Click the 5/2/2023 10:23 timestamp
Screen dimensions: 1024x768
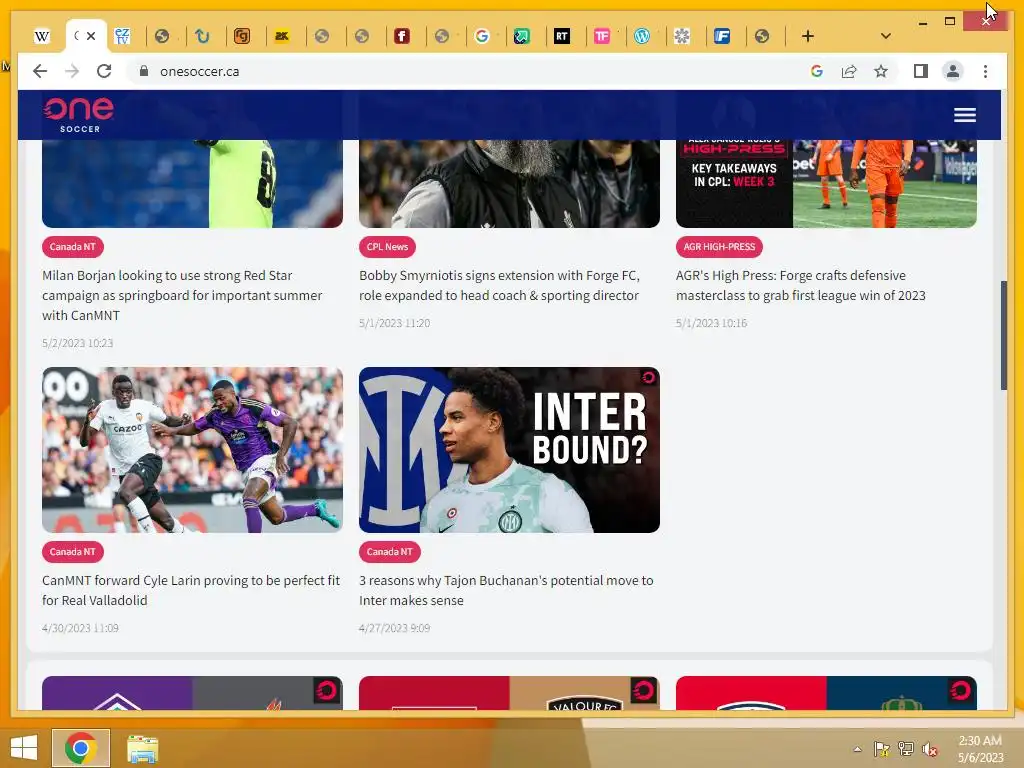pos(78,343)
